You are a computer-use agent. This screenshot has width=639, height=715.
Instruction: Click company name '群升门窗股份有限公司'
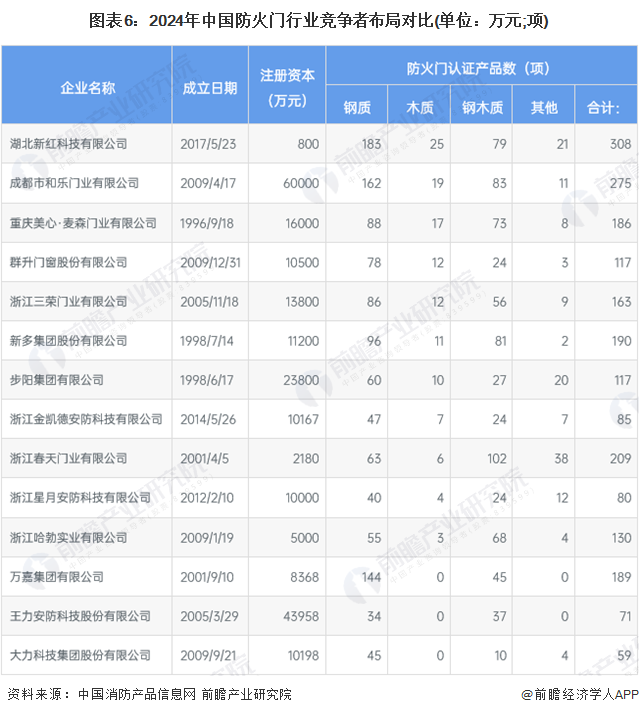(x=68, y=263)
